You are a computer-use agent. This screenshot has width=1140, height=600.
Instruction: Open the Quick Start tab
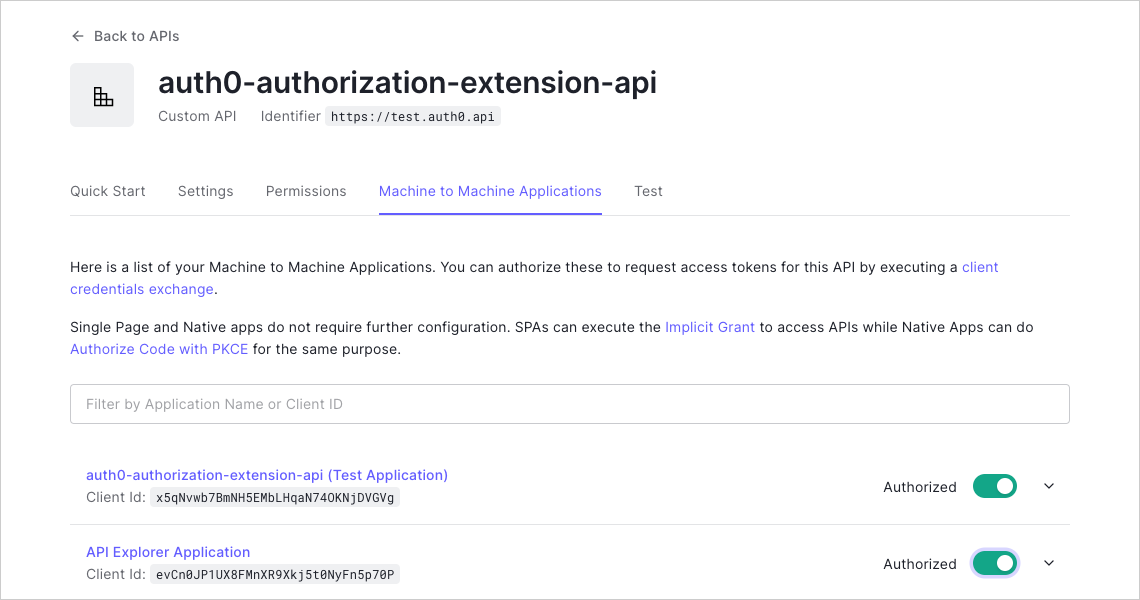(x=107, y=191)
